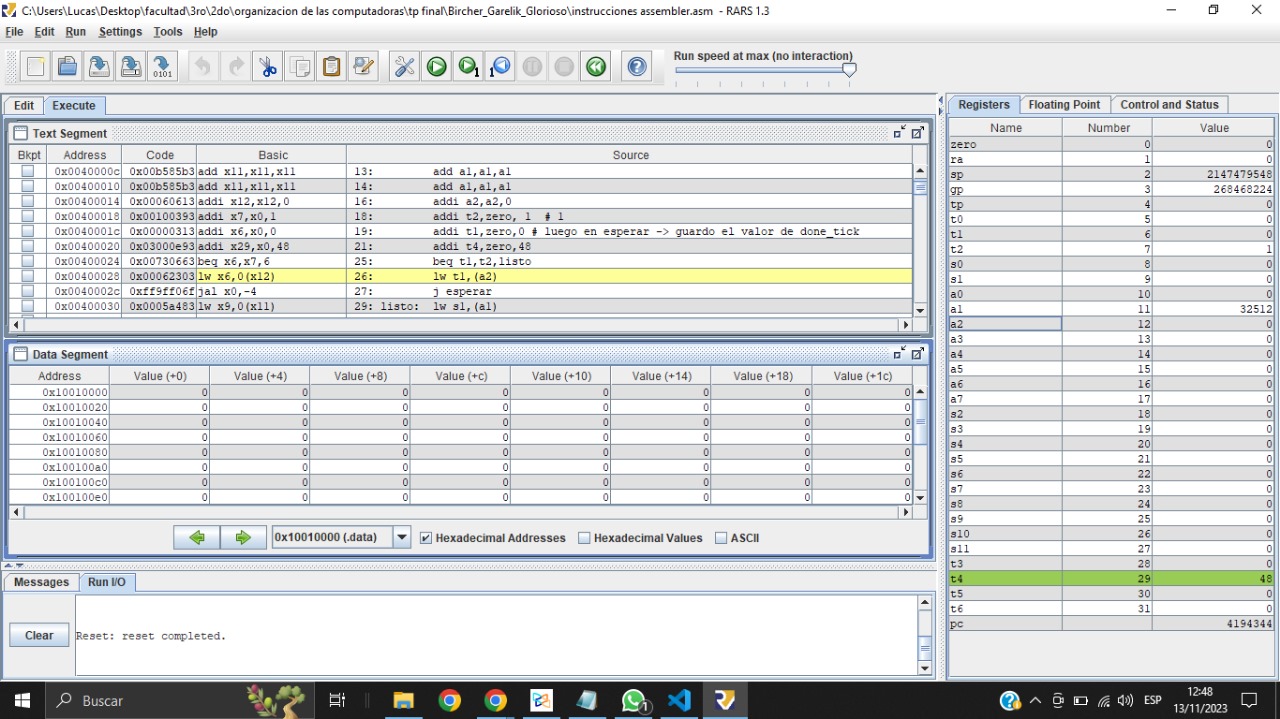Set breakpoint on beq x6,x7,6 row
This screenshot has width=1280, height=719.
tap(28, 261)
